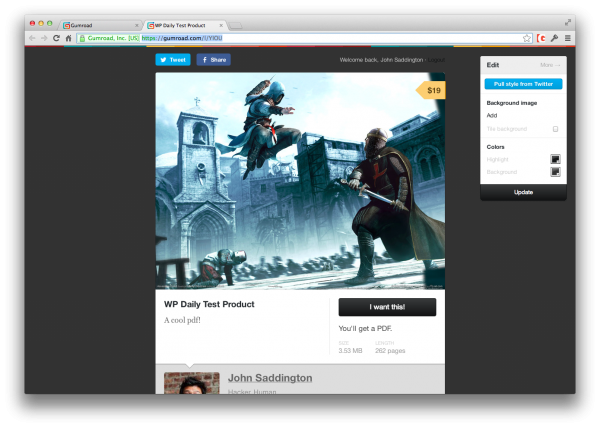Click the Colors section label

pyautogui.click(x=496, y=147)
